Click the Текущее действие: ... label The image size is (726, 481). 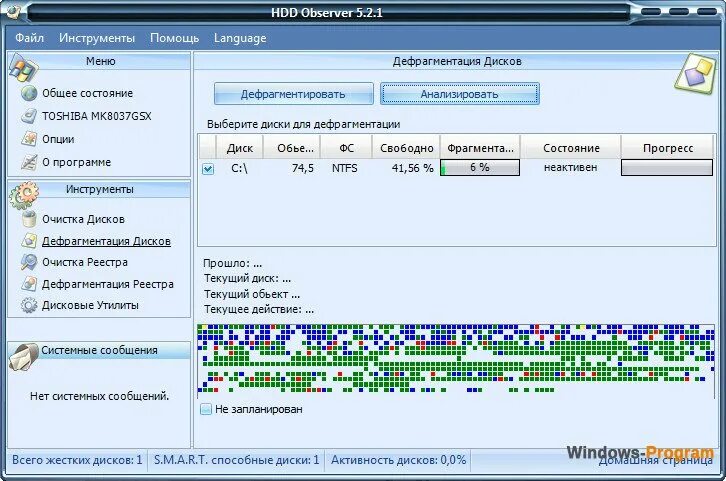click(259, 309)
